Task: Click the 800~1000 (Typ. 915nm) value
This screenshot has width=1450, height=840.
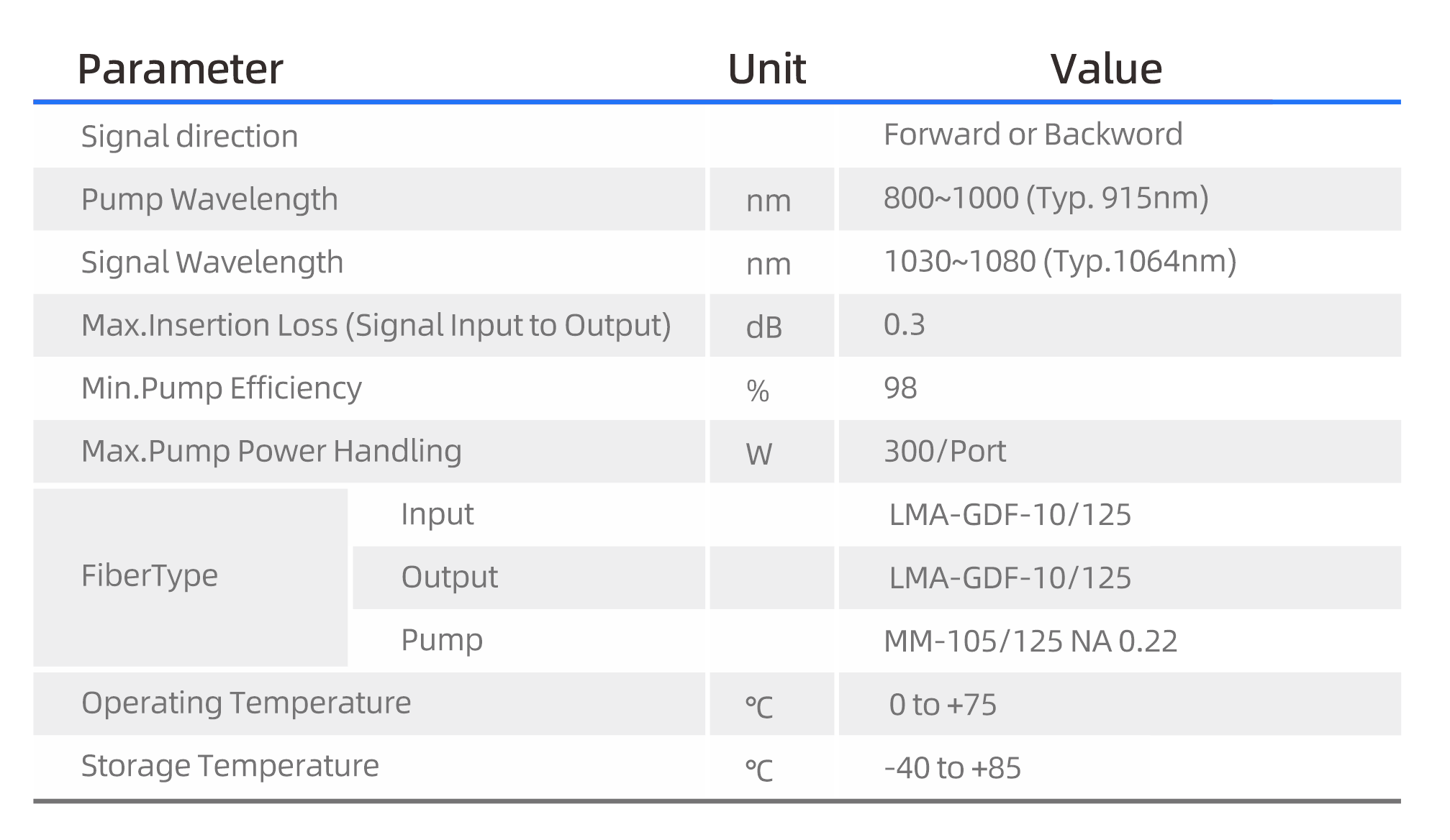Action: tap(1046, 198)
